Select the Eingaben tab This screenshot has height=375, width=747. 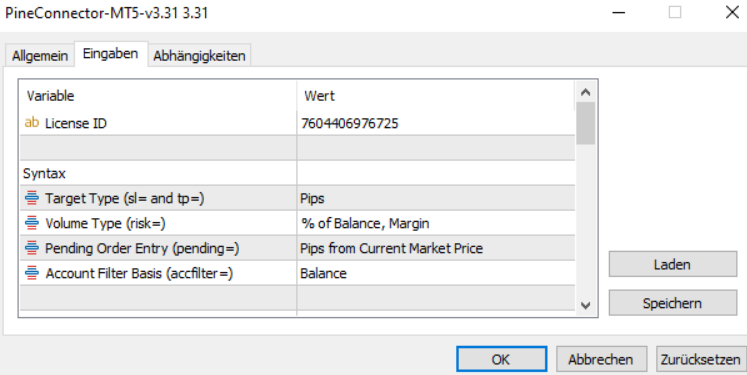[111, 54]
